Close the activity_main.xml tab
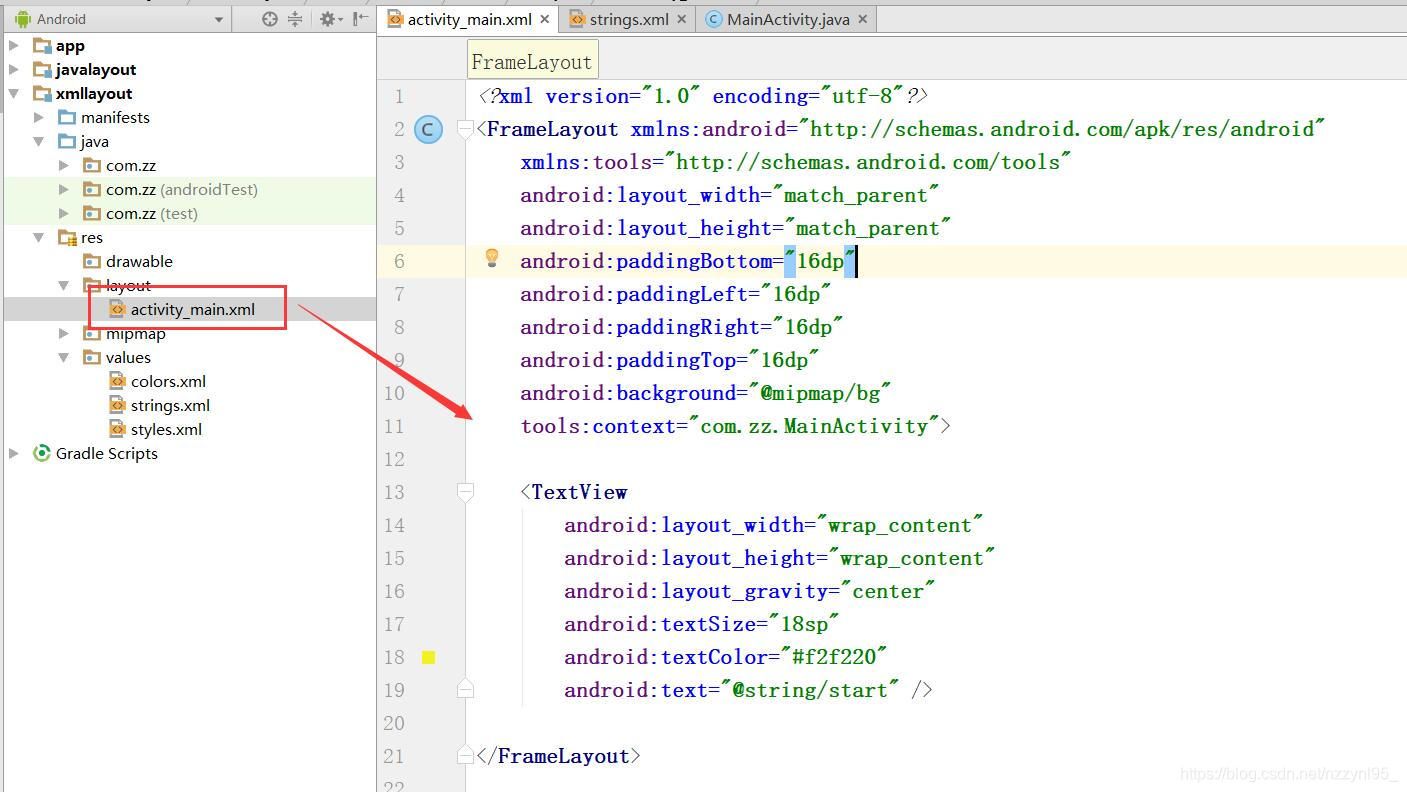 click(545, 19)
